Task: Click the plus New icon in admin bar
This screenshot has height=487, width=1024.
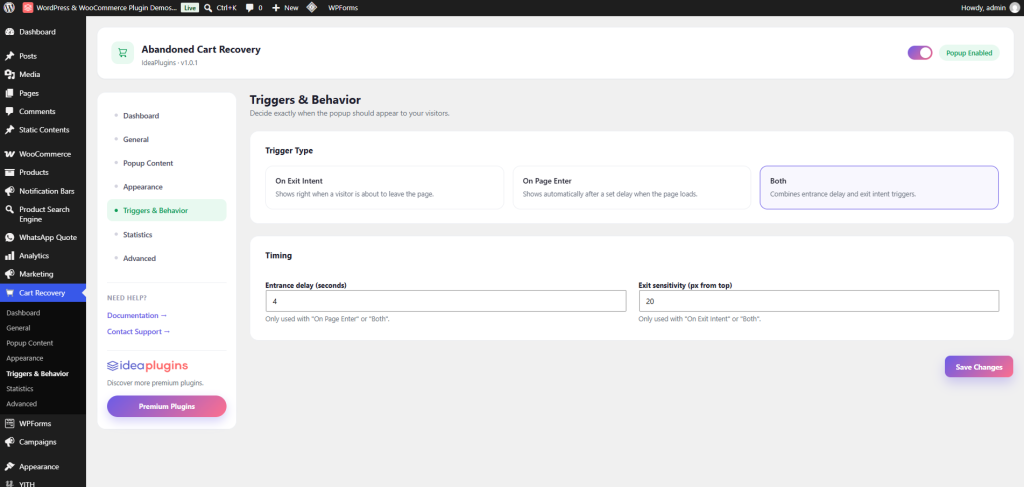Action: [x=276, y=8]
